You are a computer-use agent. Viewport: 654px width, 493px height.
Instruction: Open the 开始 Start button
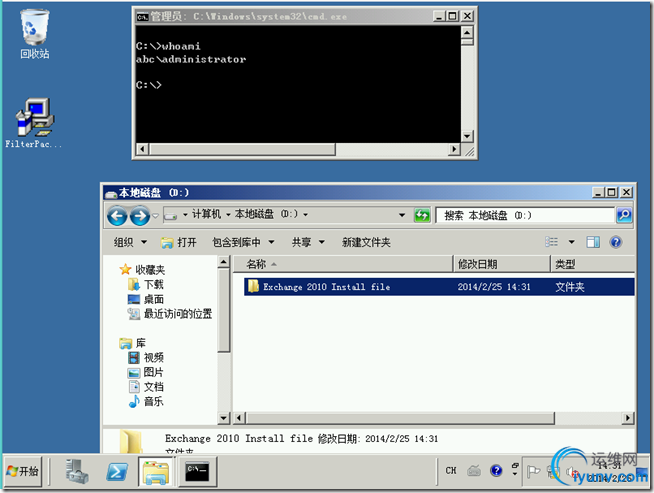pyautogui.click(x=23, y=471)
